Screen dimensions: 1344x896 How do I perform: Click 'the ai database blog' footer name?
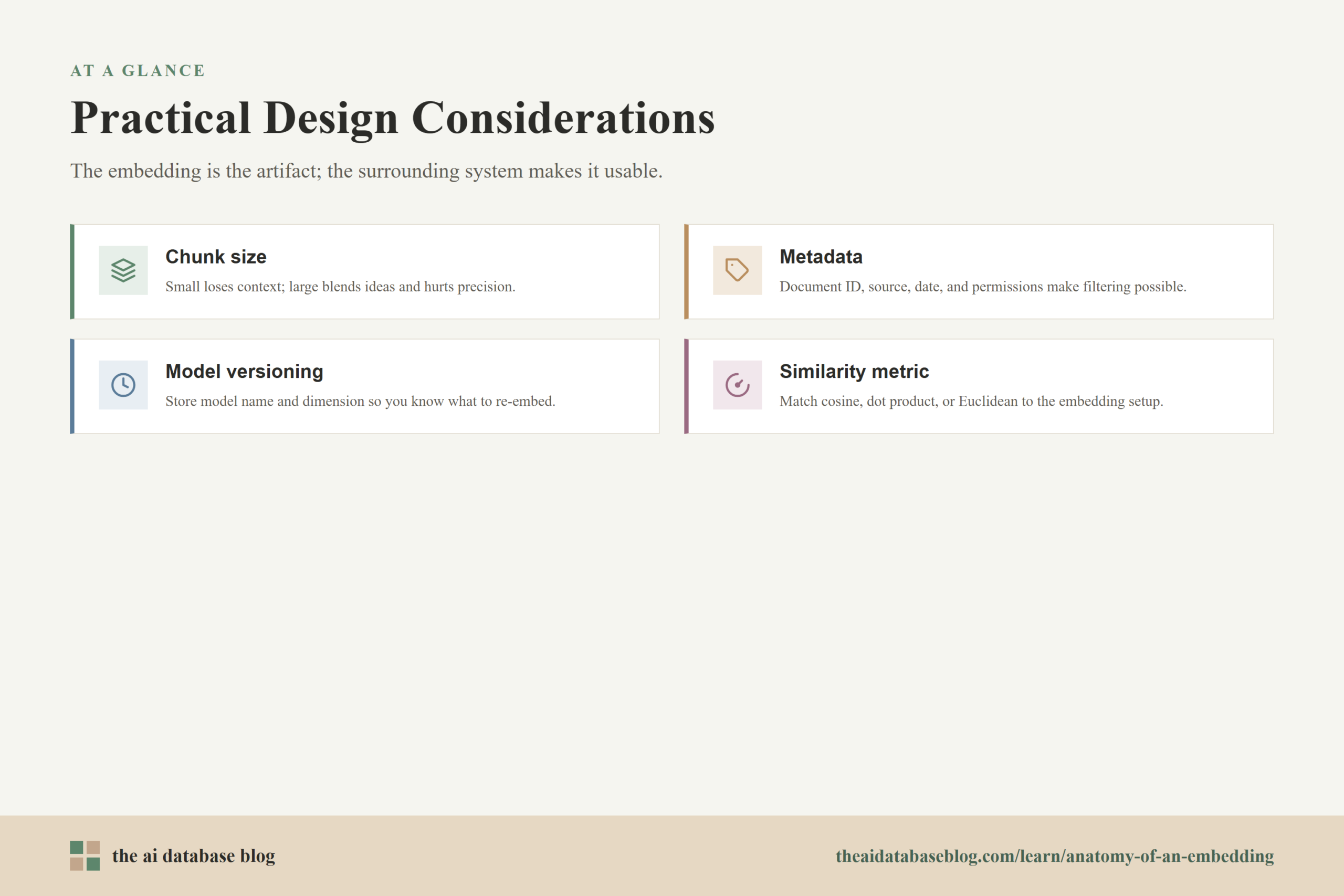pos(193,856)
